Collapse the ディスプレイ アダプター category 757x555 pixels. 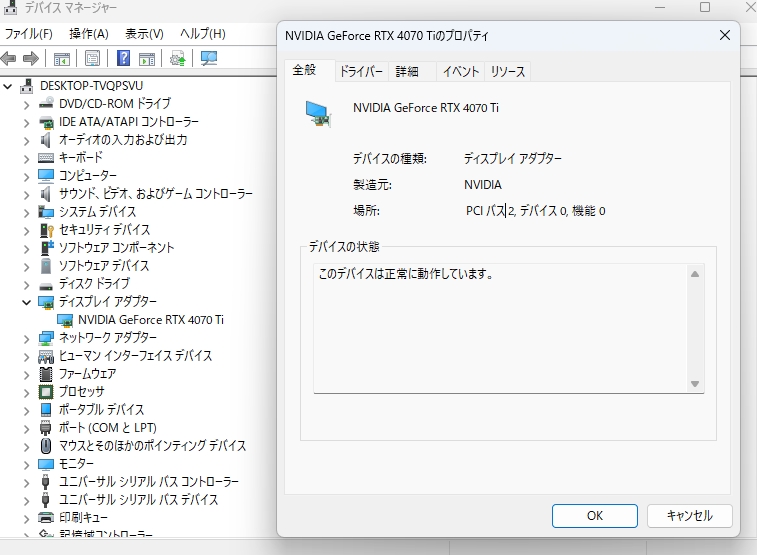[x=27, y=303]
